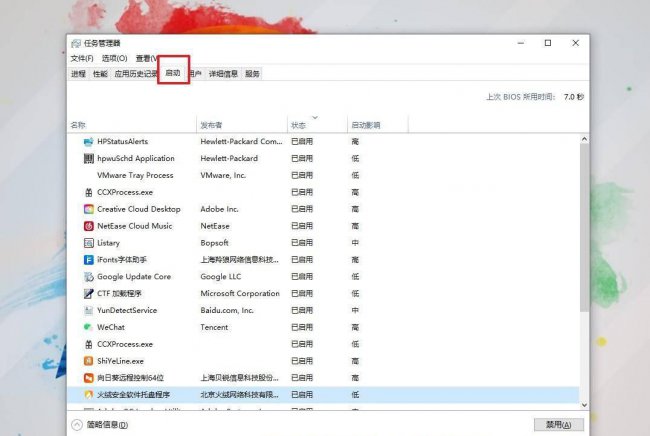Image resolution: width=650 pixels, height=436 pixels.
Task: Click the Google Update Core icon
Action: (88, 277)
